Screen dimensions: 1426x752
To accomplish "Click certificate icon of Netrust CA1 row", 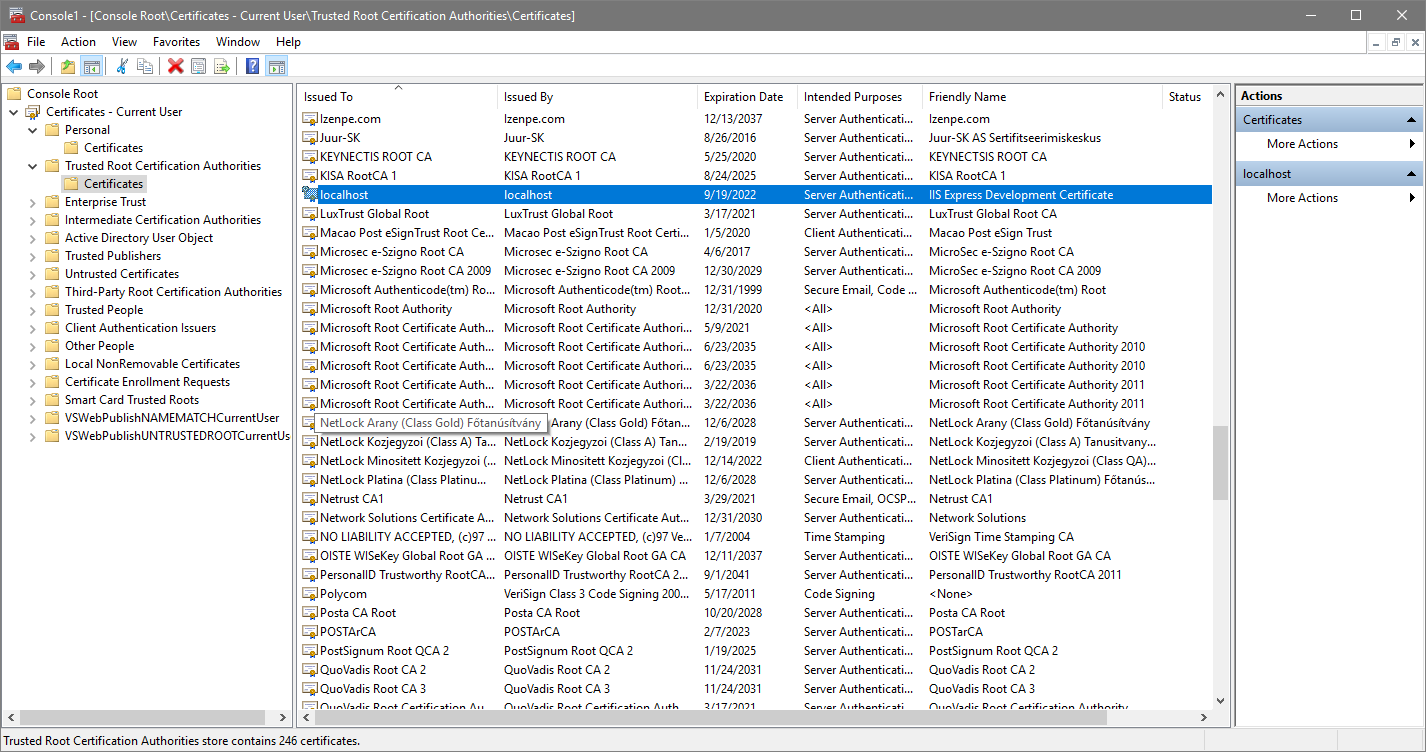I will pos(310,499).
